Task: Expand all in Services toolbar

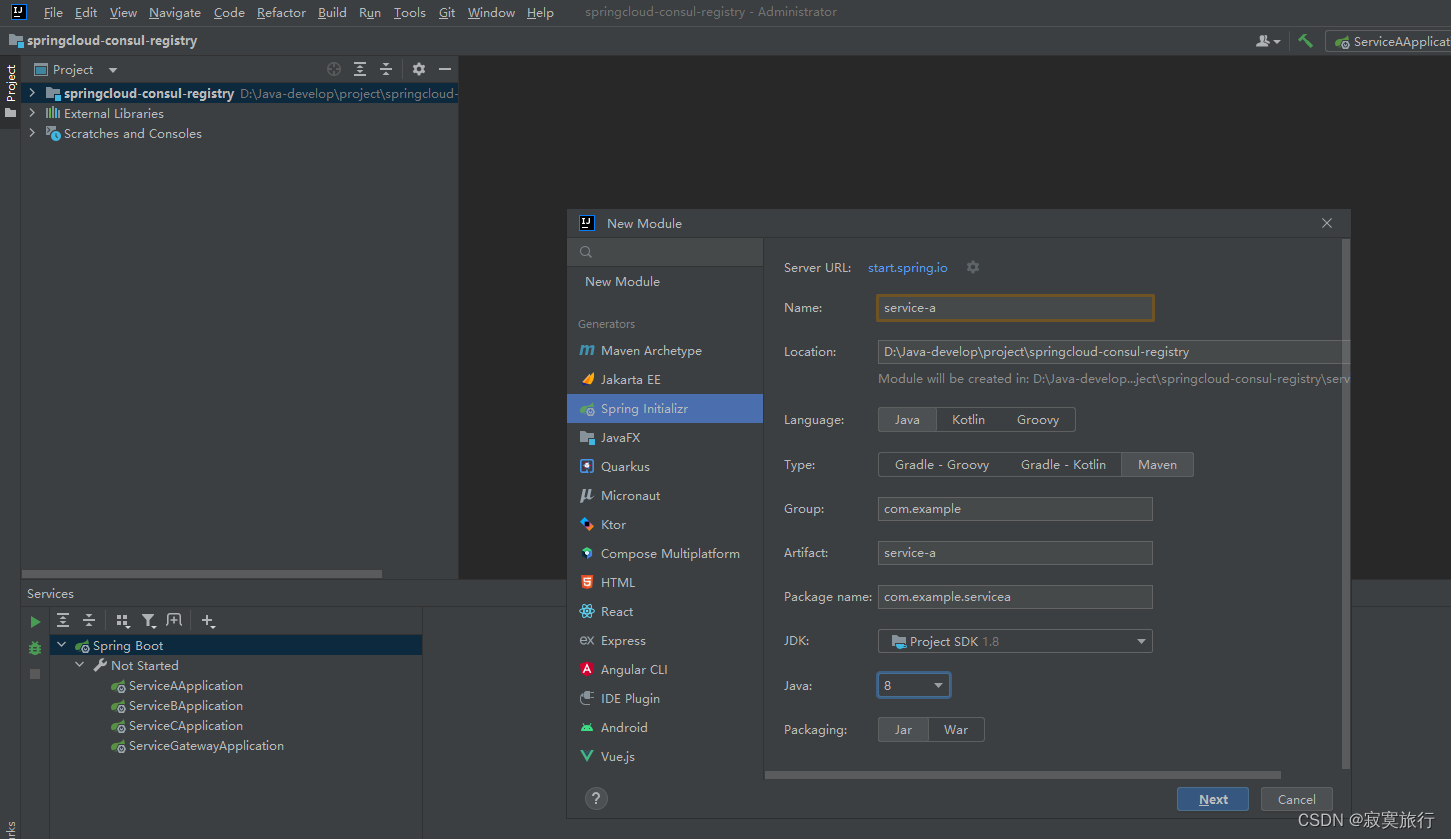Action: point(63,620)
